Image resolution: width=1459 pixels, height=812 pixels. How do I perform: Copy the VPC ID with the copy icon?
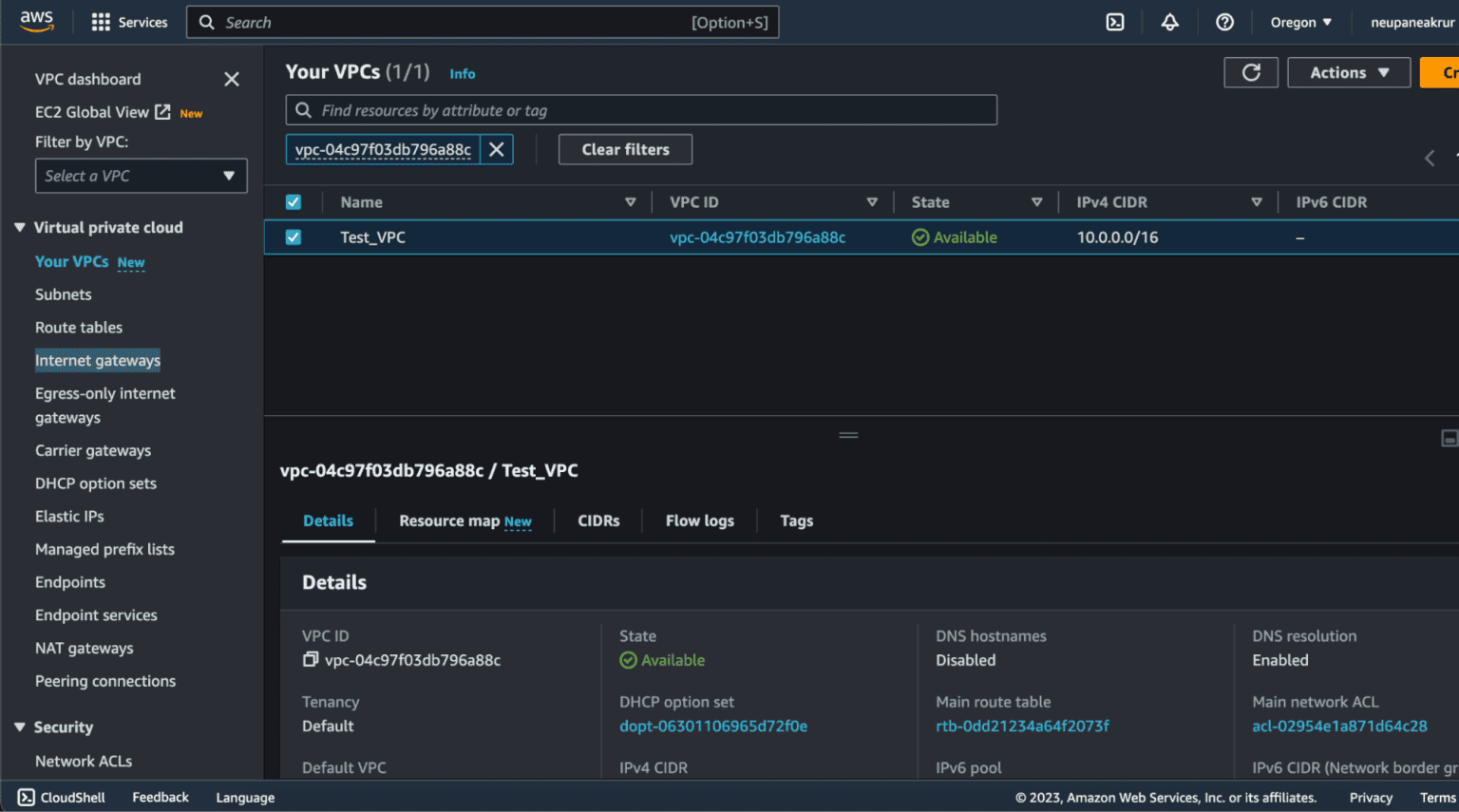pos(310,660)
